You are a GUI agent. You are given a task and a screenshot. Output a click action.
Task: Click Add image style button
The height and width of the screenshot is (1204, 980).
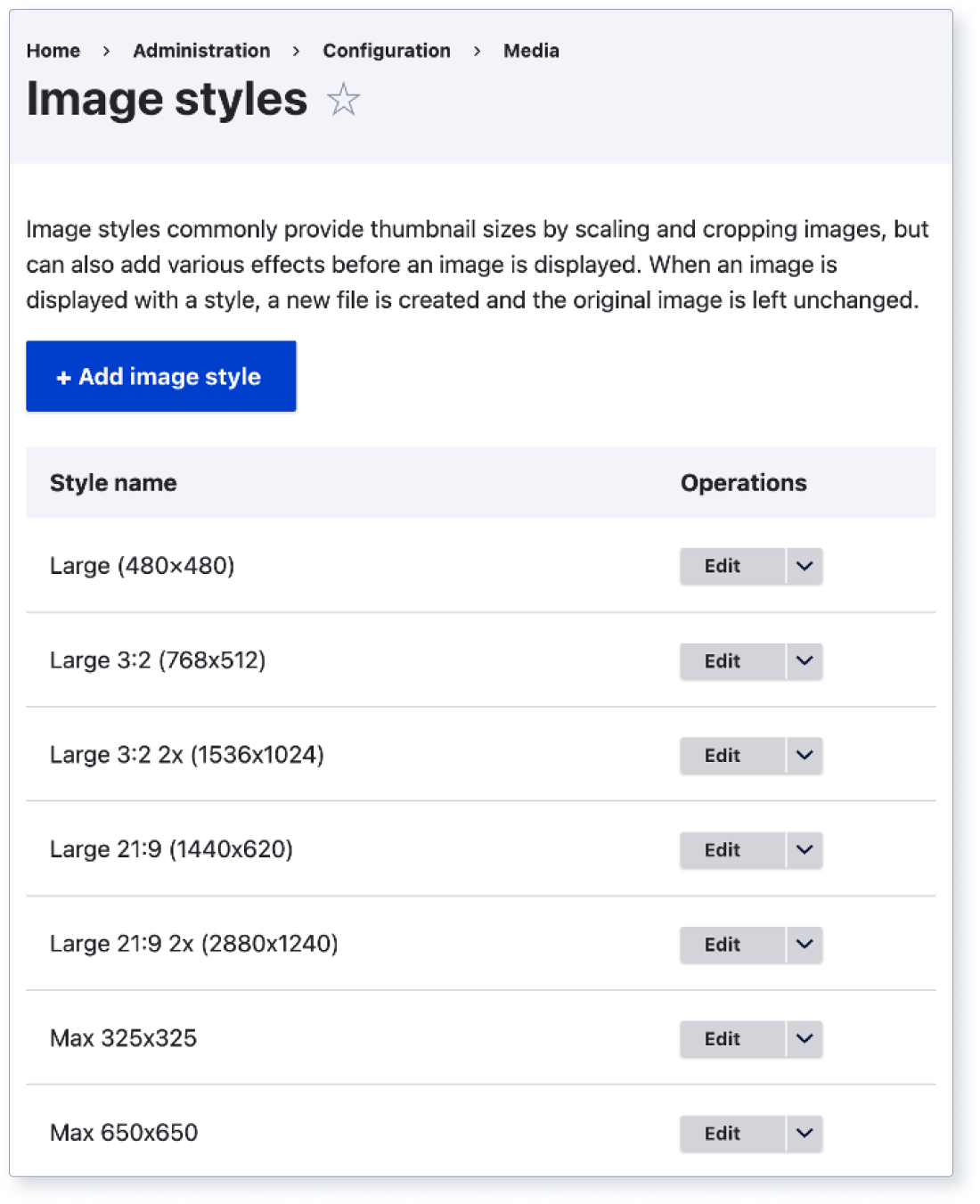point(160,376)
